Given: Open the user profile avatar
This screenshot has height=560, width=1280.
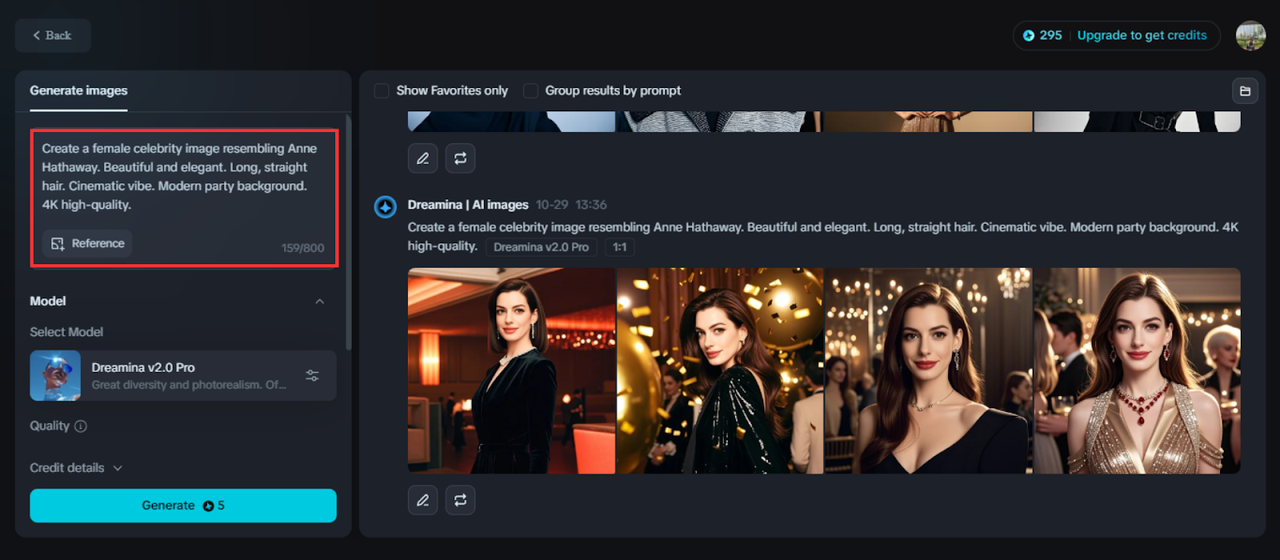Looking at the screenshot, I should (x=1250, y=35).
